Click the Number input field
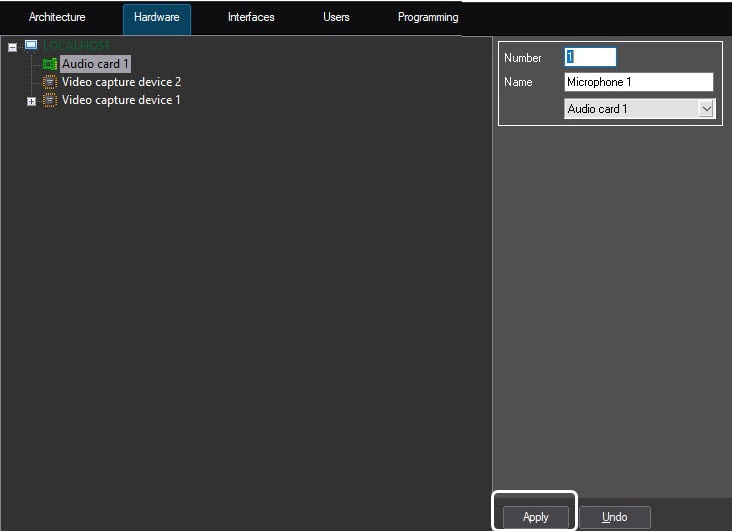 click(590, 58)
